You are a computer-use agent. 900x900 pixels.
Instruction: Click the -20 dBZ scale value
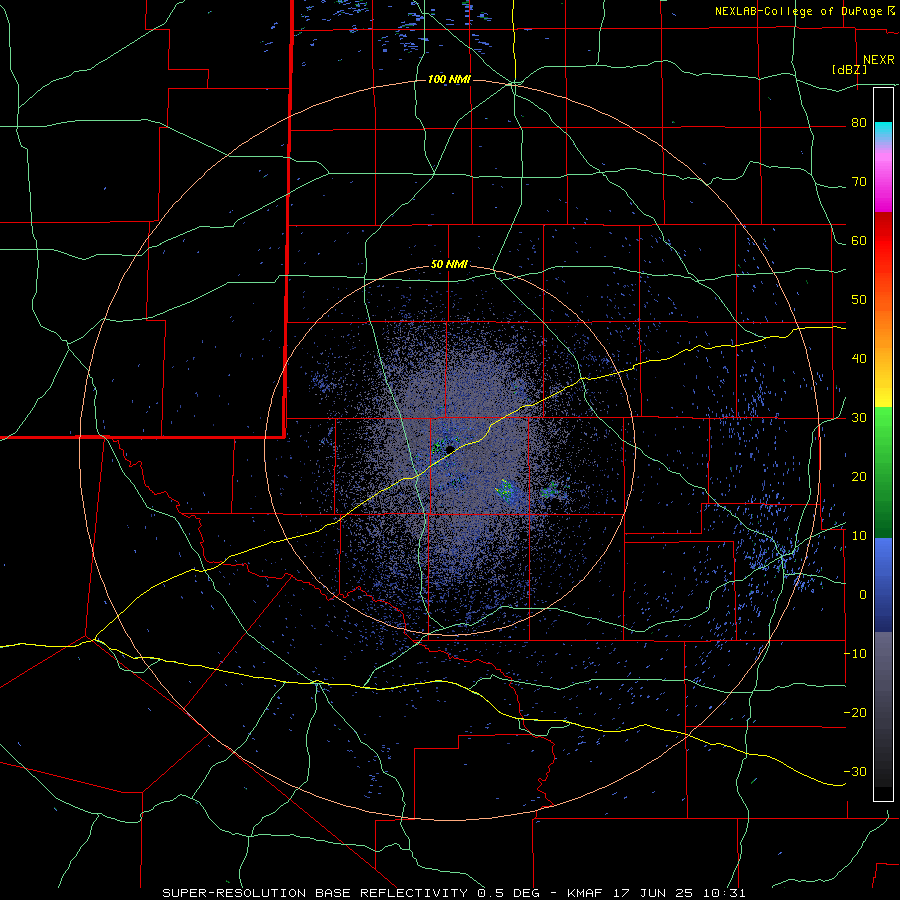tap(855, 713)
